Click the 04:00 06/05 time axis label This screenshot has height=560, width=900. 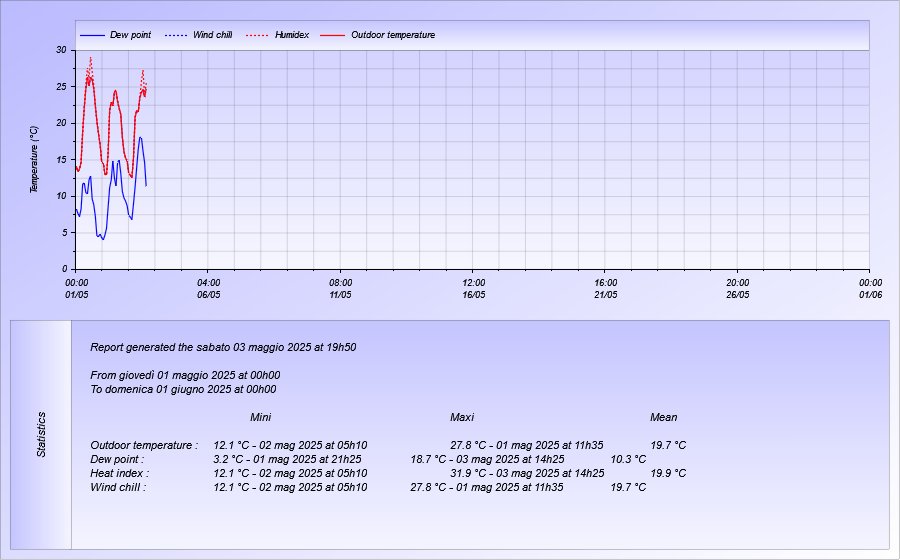[x=209, y=289]
